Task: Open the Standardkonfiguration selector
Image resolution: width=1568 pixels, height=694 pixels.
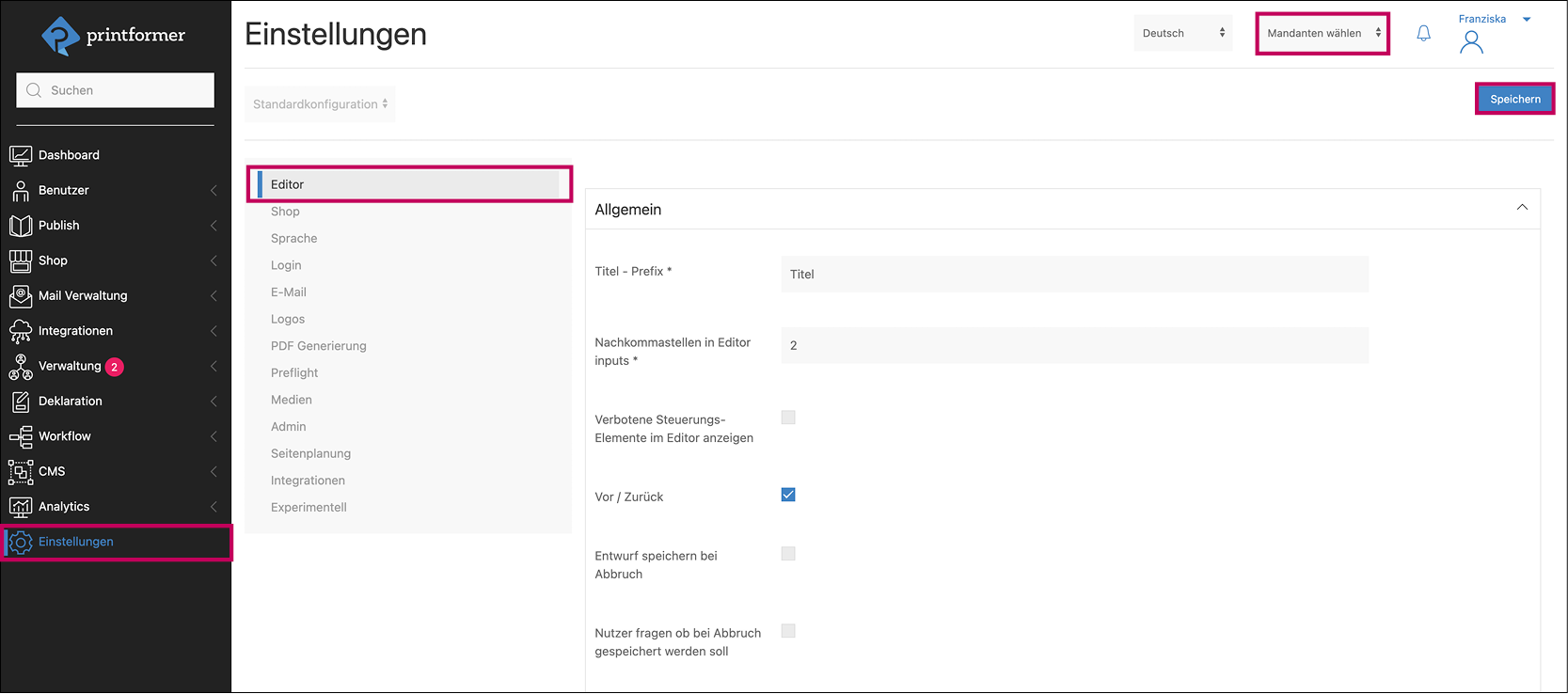Action: pyautogui.click(x=320, y=104)
